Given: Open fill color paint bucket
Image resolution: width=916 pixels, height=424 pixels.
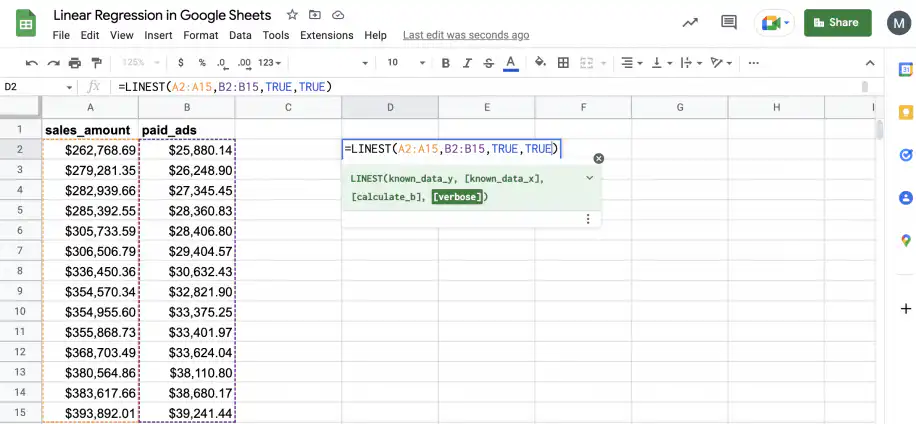Looking at the screenshot, I should pyautogui.click(x=540, y=62).
